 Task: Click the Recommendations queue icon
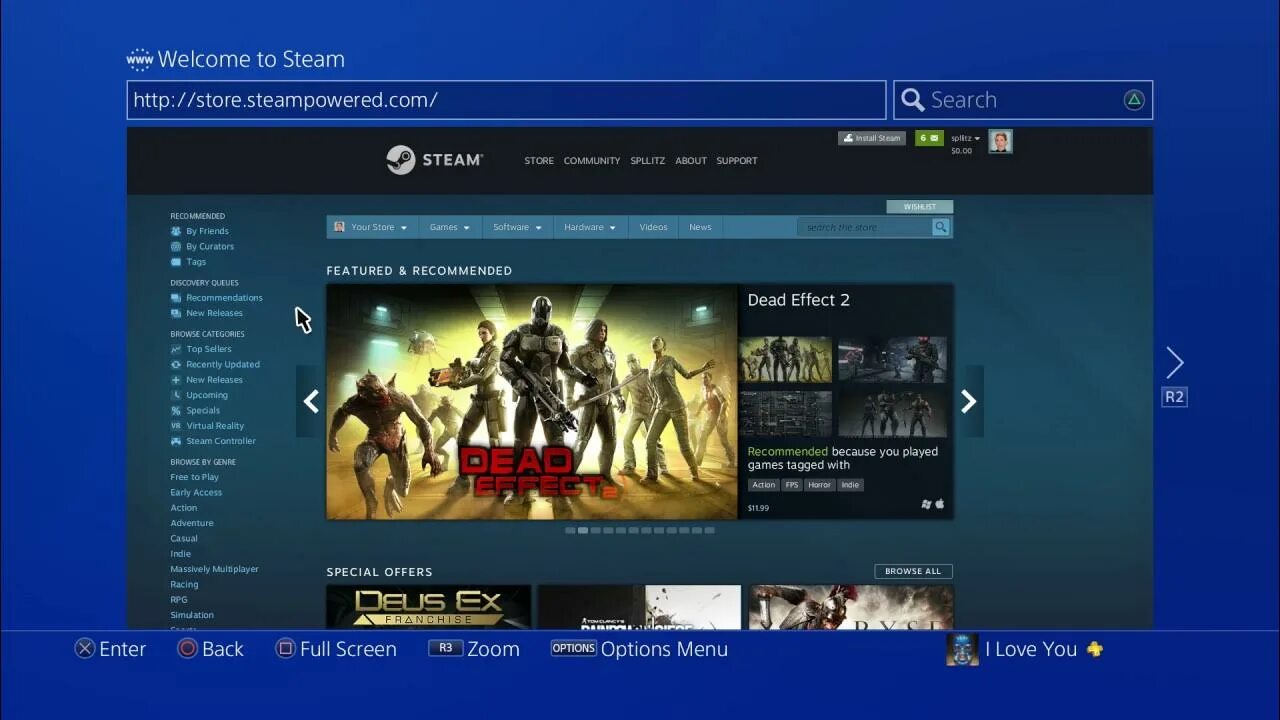pos(176,298)
